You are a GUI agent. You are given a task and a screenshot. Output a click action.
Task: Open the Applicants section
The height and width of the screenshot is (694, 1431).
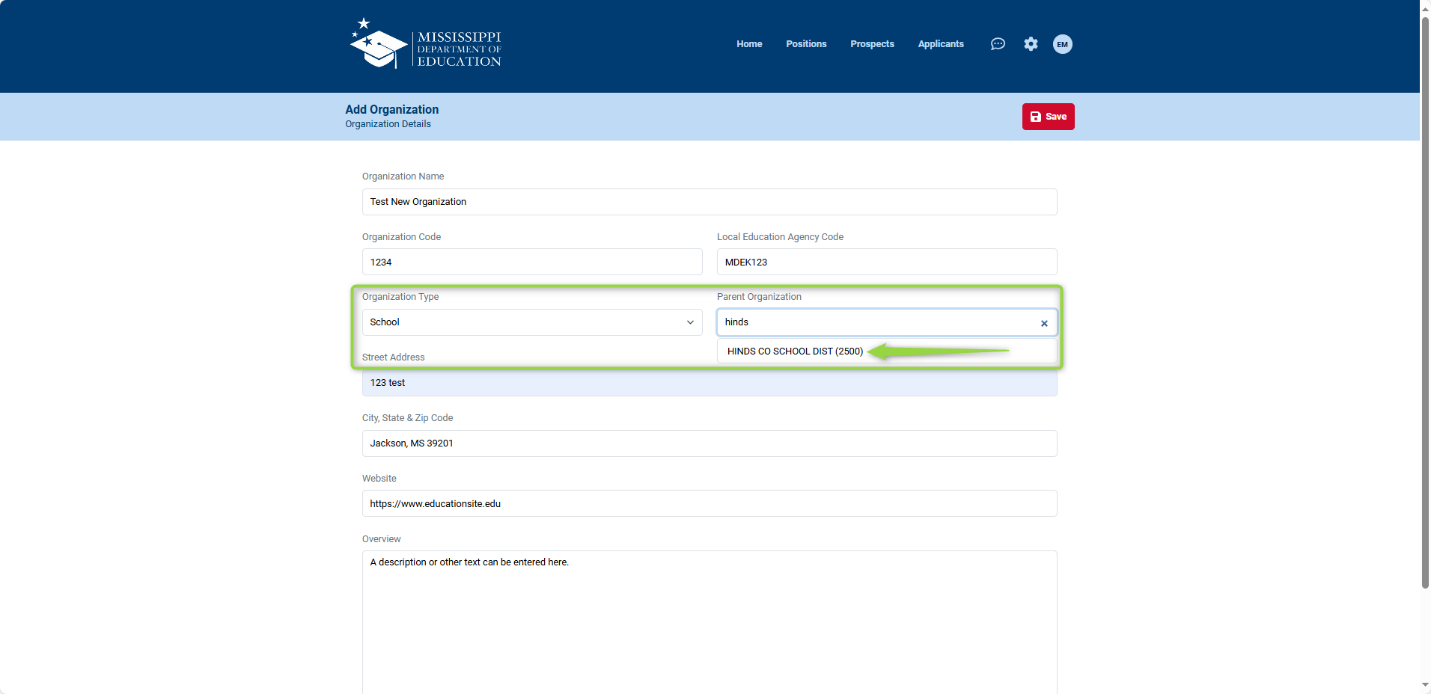pos(940,43)
